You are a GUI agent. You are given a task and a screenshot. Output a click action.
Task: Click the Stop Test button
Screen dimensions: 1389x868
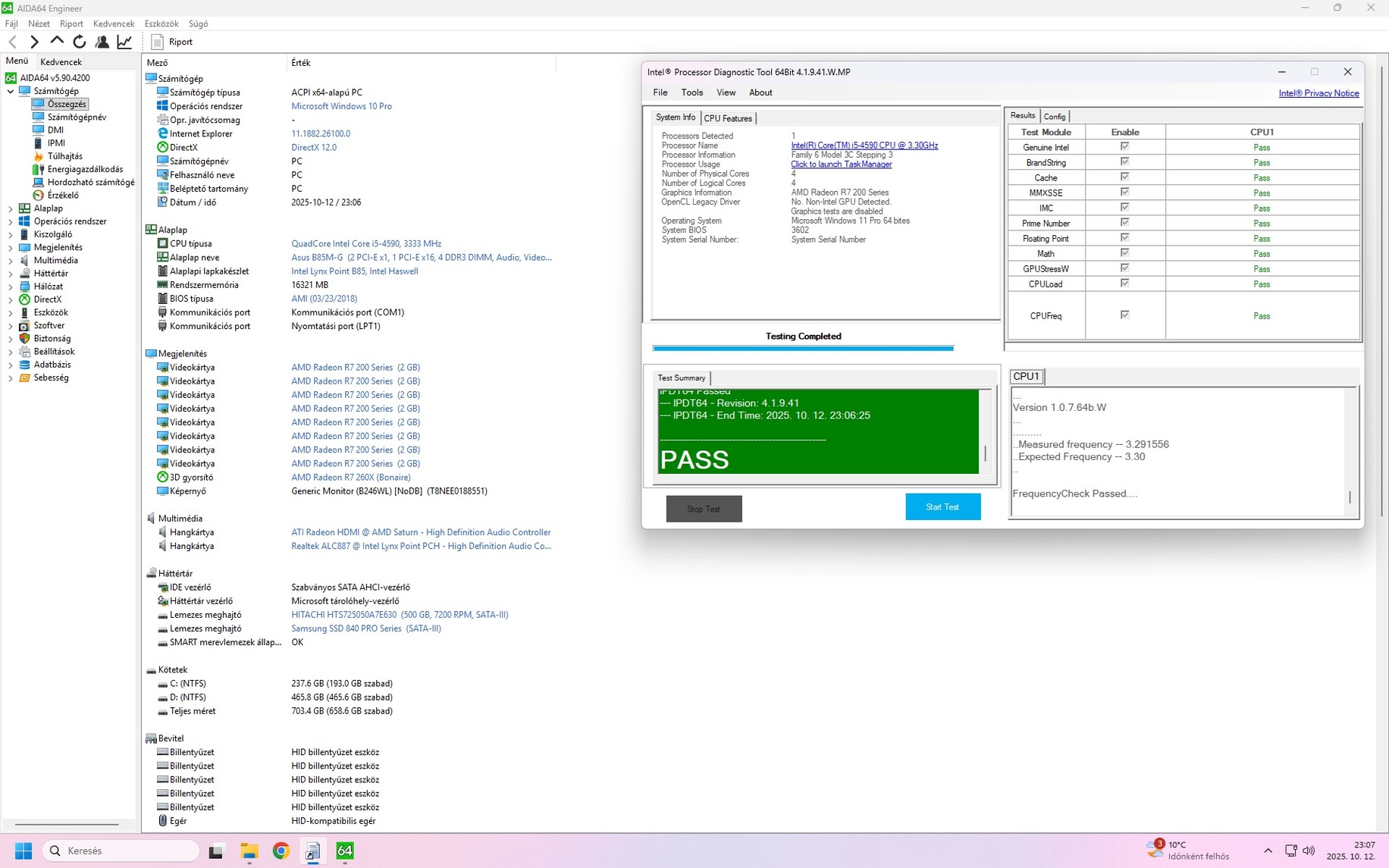point(704,509)
